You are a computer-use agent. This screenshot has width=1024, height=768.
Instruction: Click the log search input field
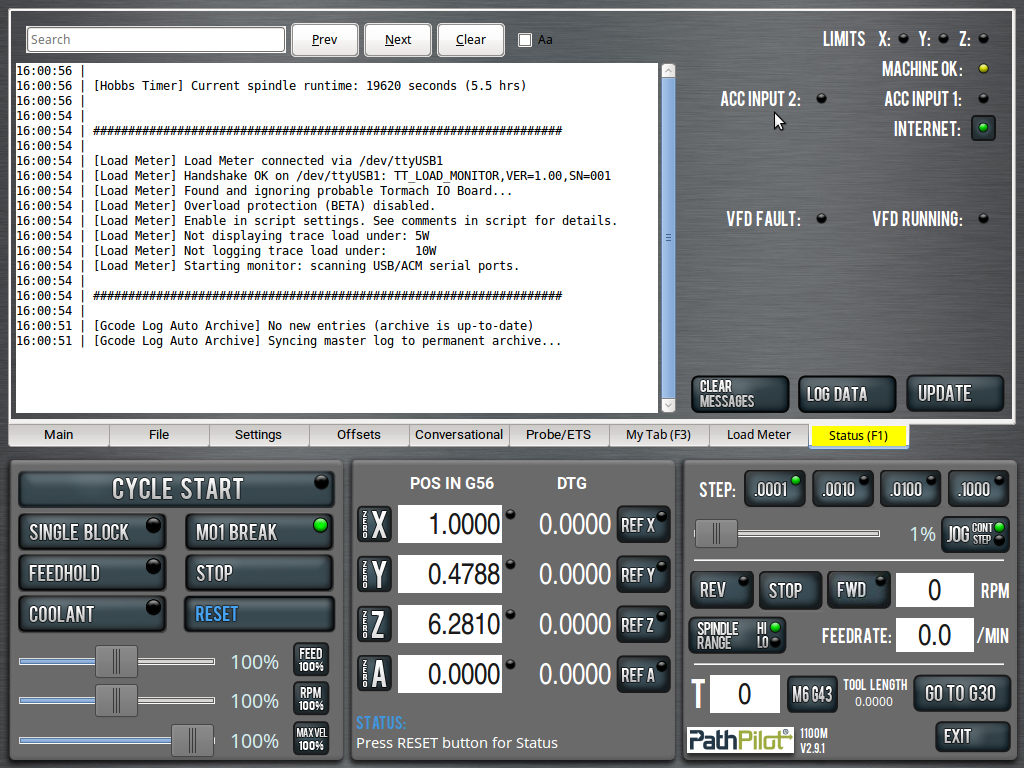(x=156, y=40)
